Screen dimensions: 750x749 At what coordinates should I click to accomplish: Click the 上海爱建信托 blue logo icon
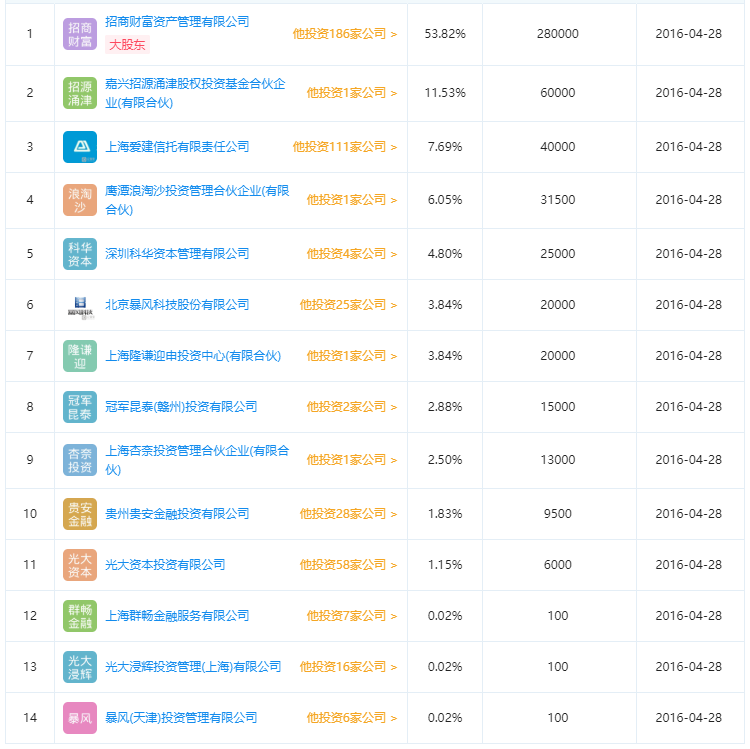(80, 147)
